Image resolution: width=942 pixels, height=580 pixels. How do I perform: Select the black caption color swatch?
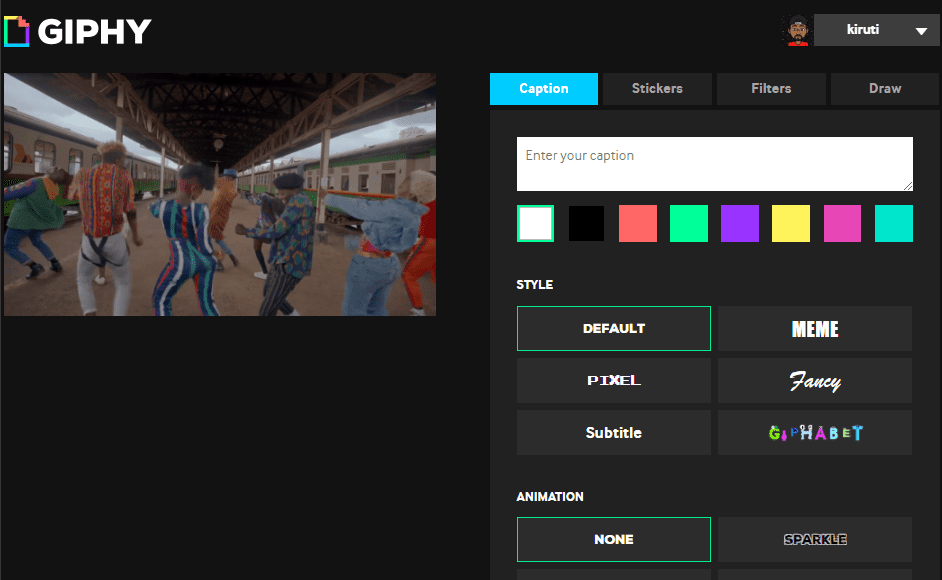point(586,224)
